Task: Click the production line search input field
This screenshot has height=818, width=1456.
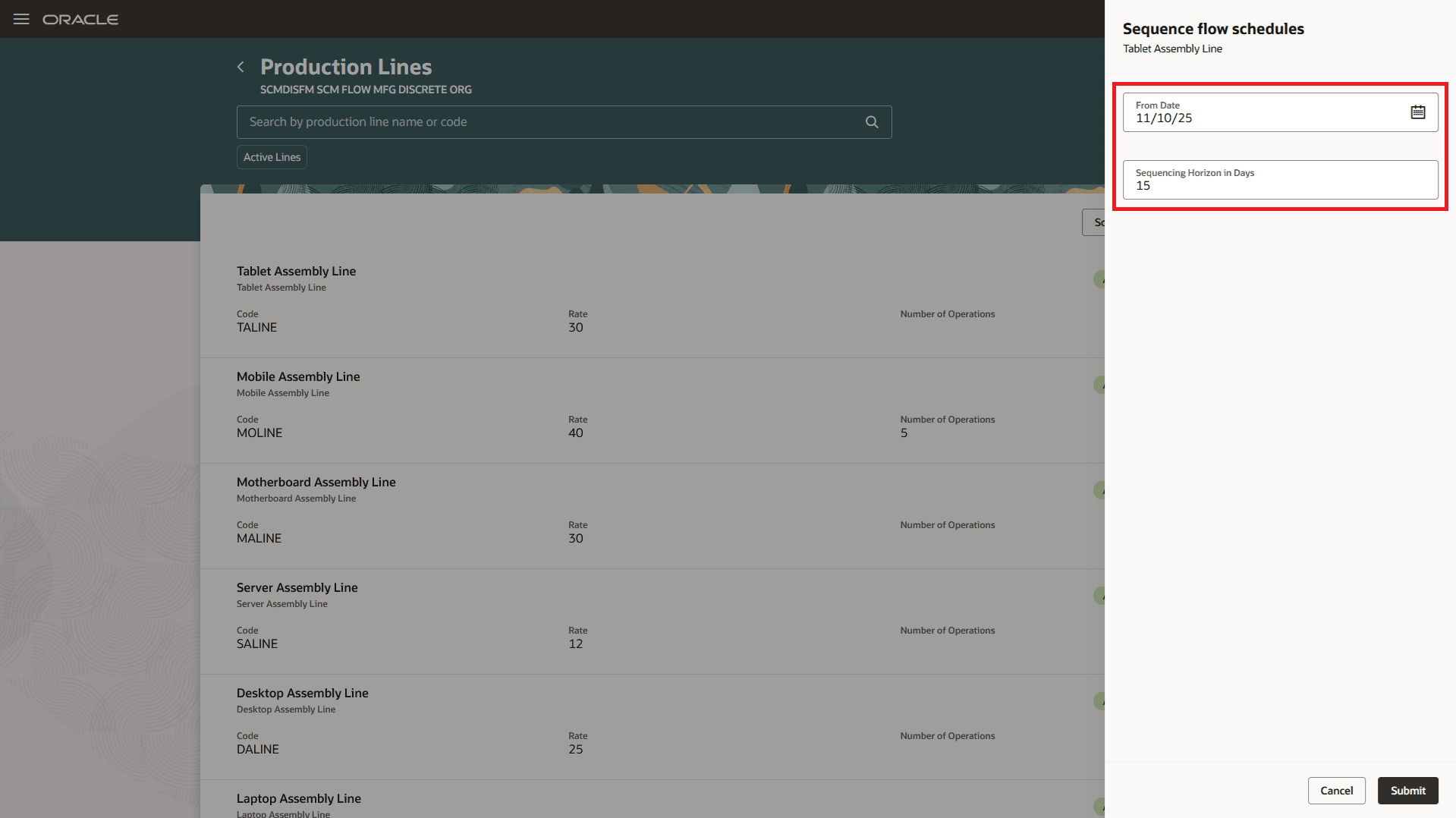Action: coord(531,121)
